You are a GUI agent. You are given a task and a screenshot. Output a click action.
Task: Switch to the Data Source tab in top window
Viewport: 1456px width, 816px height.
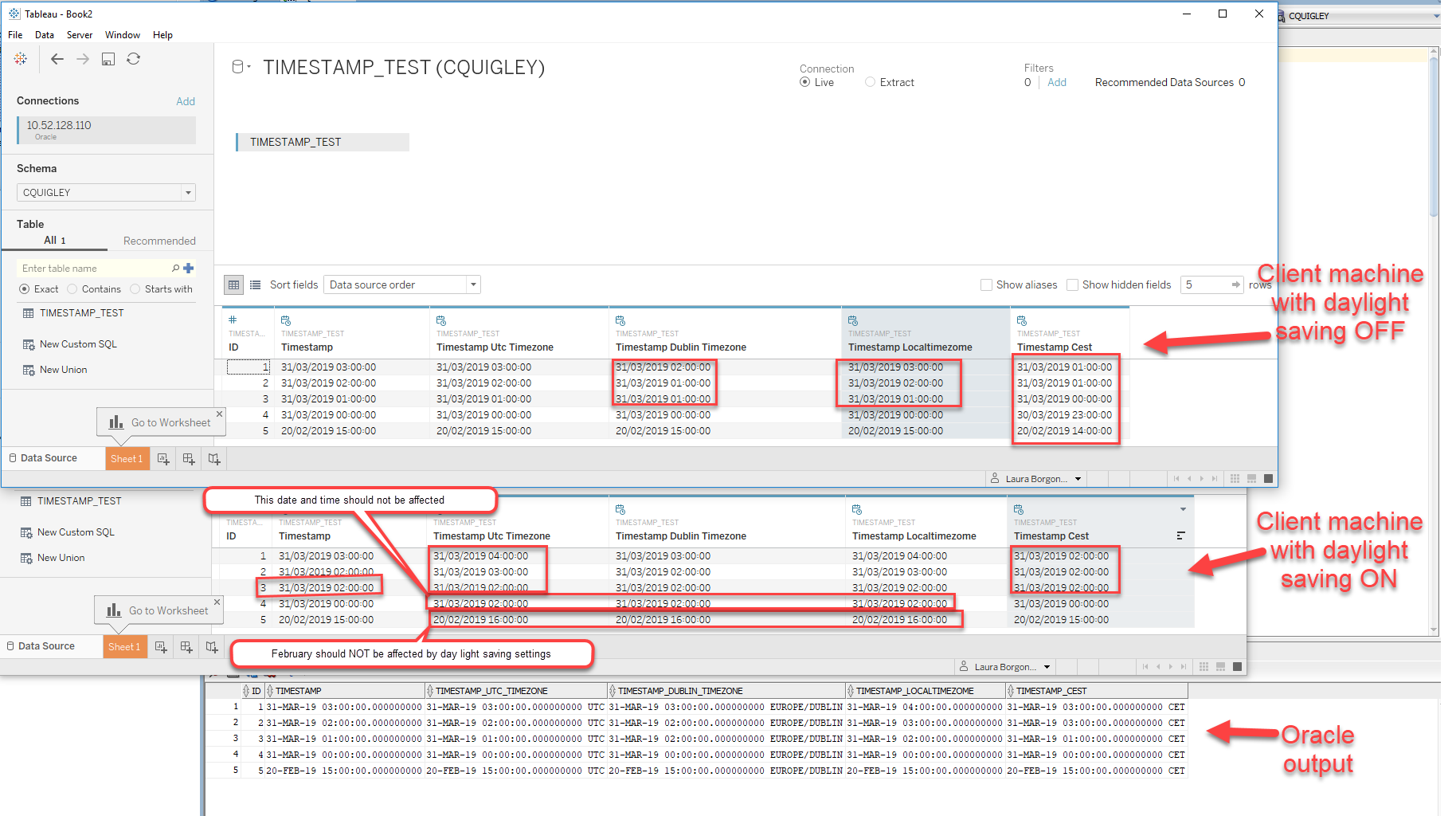coord(49,458)
